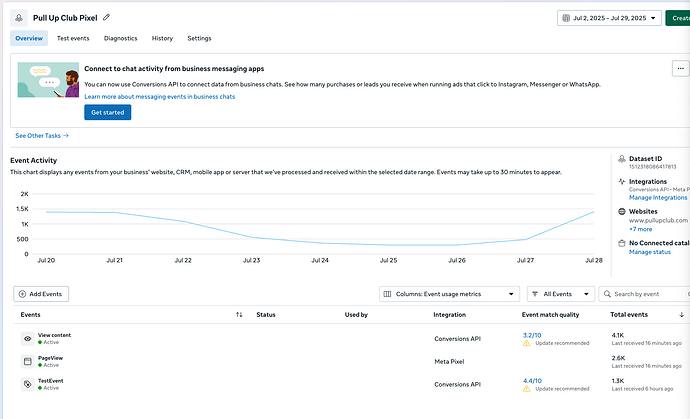Click the Event match quality column header
Viewport: 690px width, 419px height.
(551, 315)
